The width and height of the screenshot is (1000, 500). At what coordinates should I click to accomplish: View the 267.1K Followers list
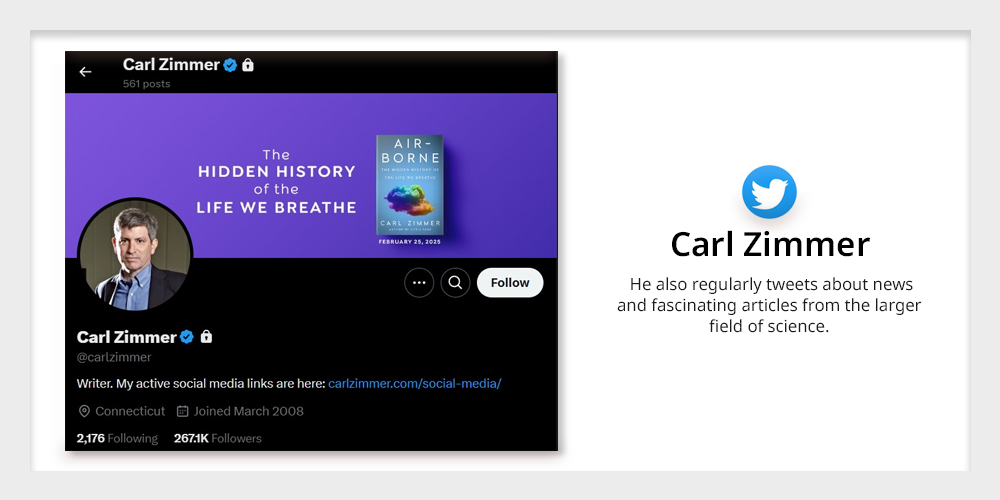(x=217, y=438)
